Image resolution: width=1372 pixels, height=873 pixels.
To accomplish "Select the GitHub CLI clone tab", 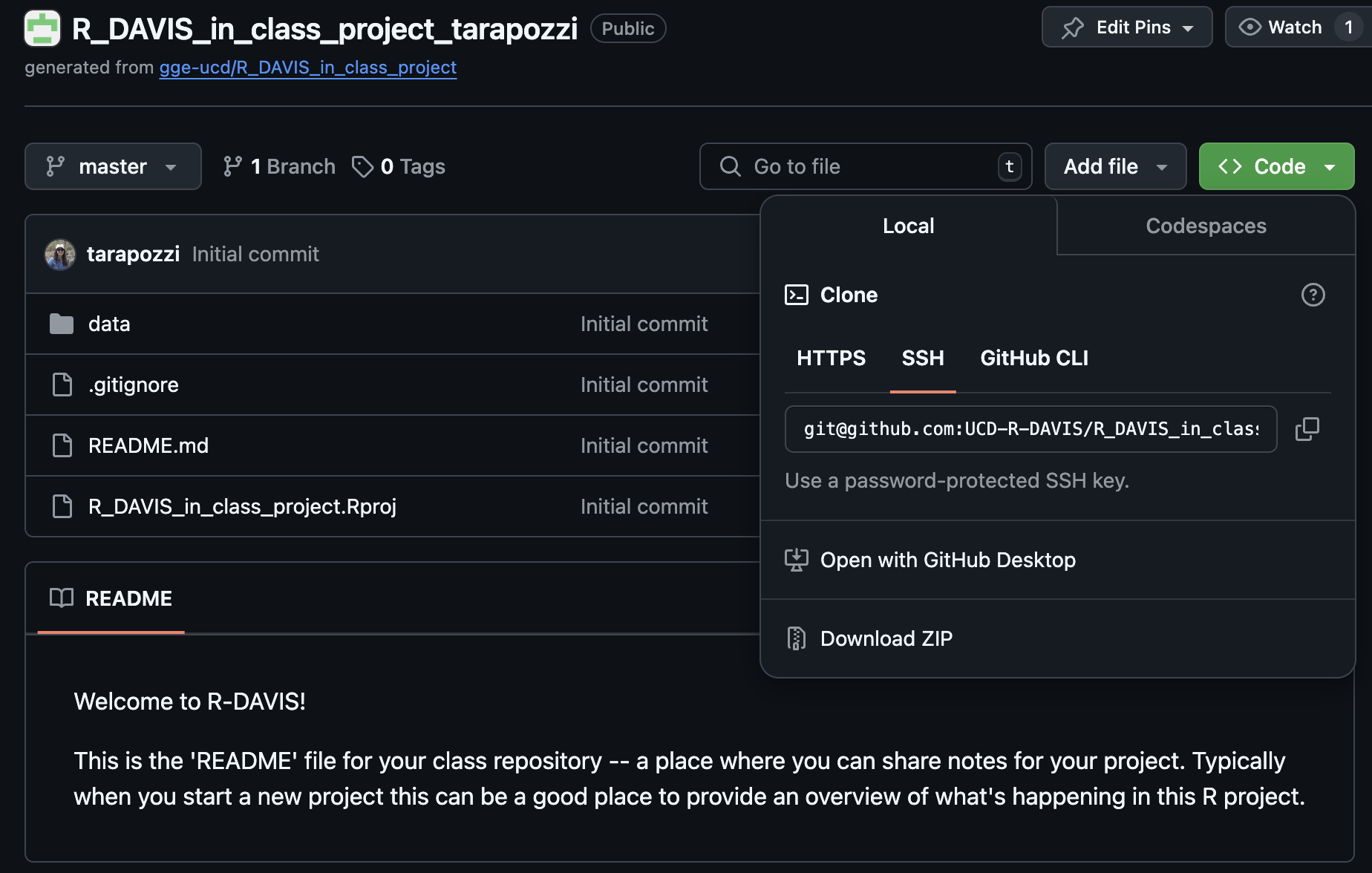I will pyautogui.click(x=1033, y=358).
